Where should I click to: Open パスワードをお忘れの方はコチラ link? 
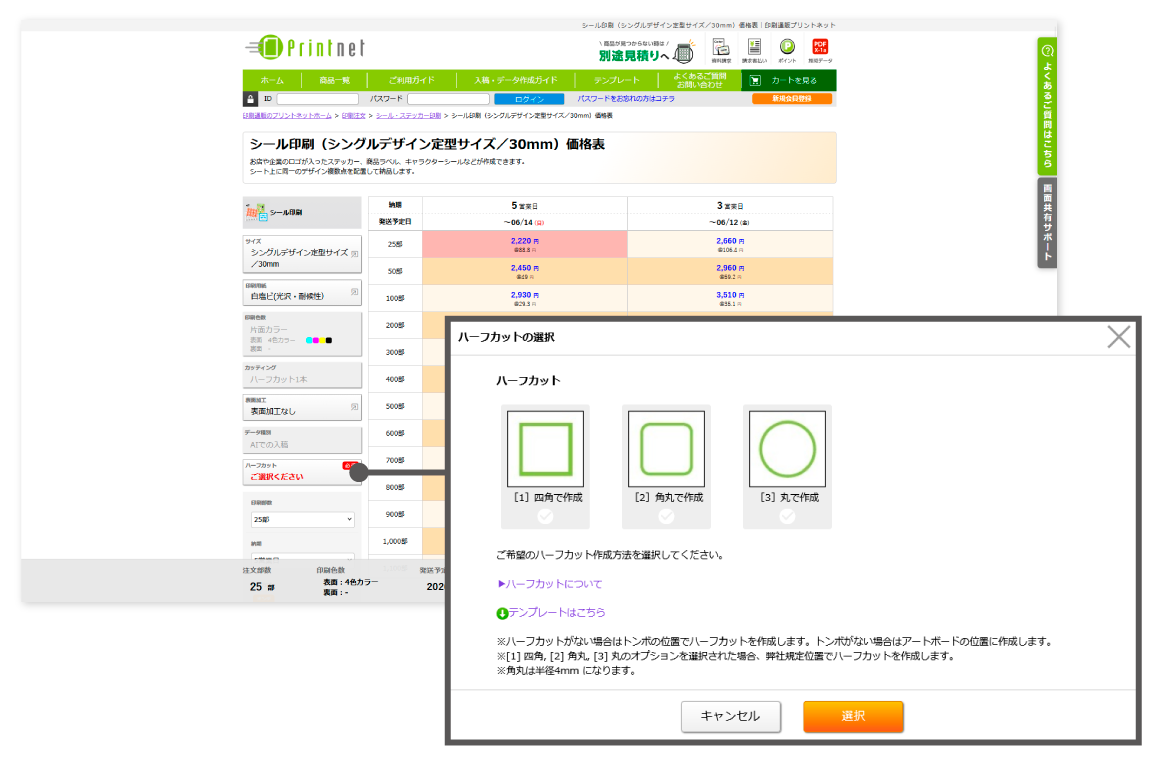point(625,99)
